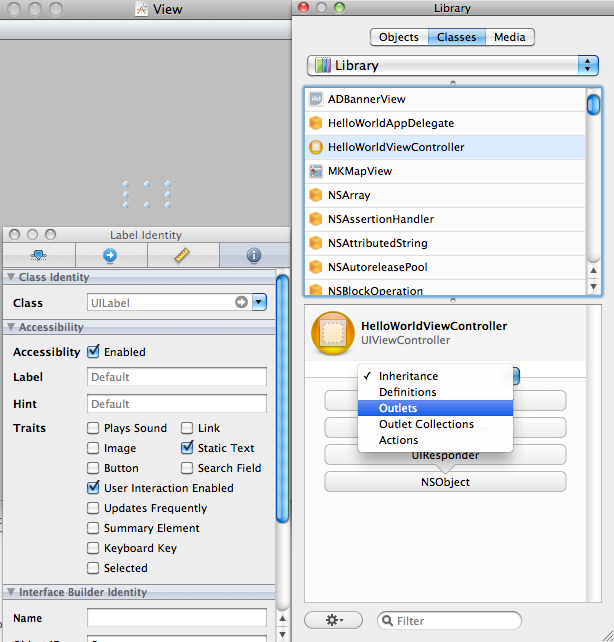The image size is (614, 642).
Task: Click the Accessibility Hint text field
Action: tap(177, 404)
